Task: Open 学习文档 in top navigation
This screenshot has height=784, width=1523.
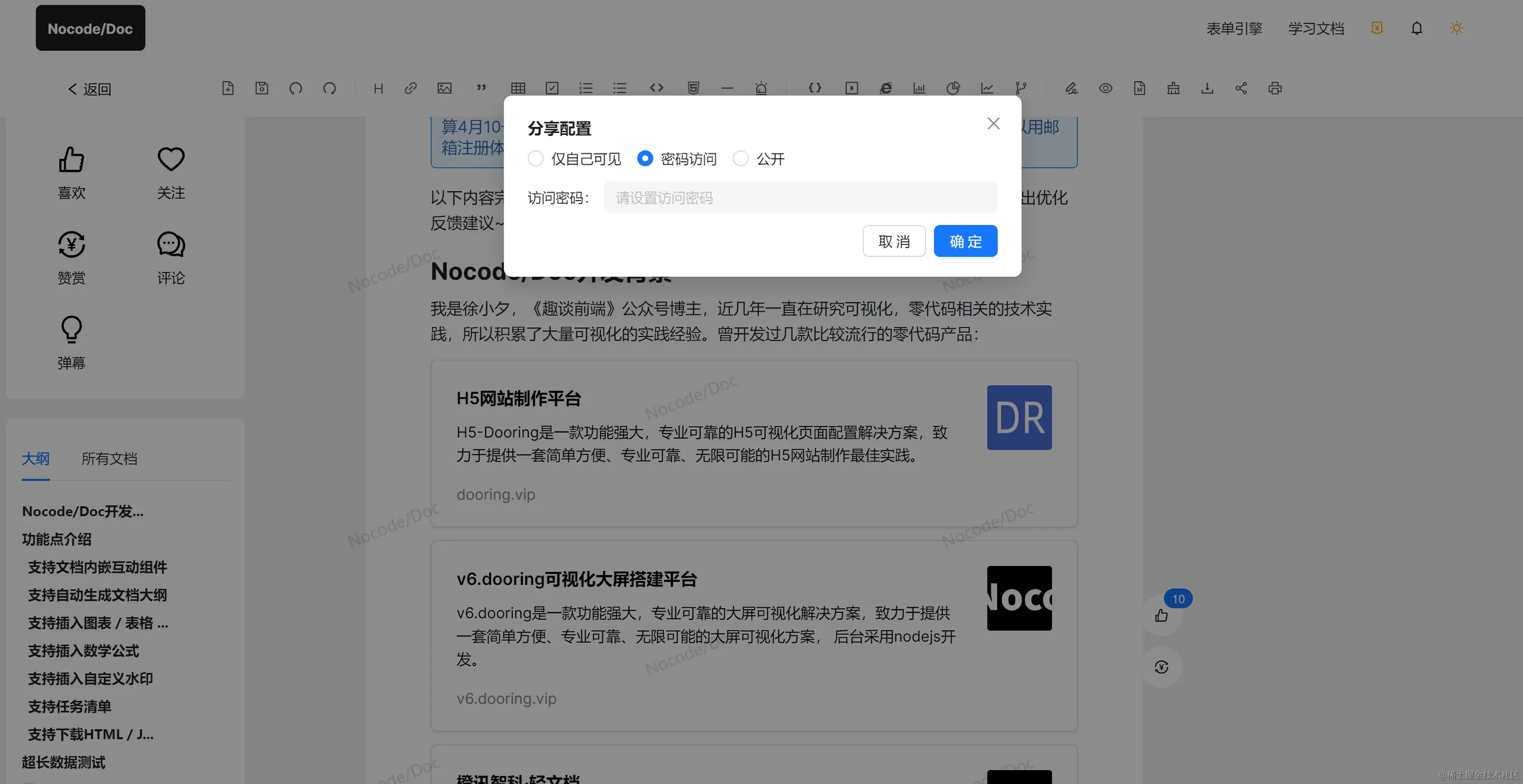Action: pyautogui.click(x=1316, y=28)
